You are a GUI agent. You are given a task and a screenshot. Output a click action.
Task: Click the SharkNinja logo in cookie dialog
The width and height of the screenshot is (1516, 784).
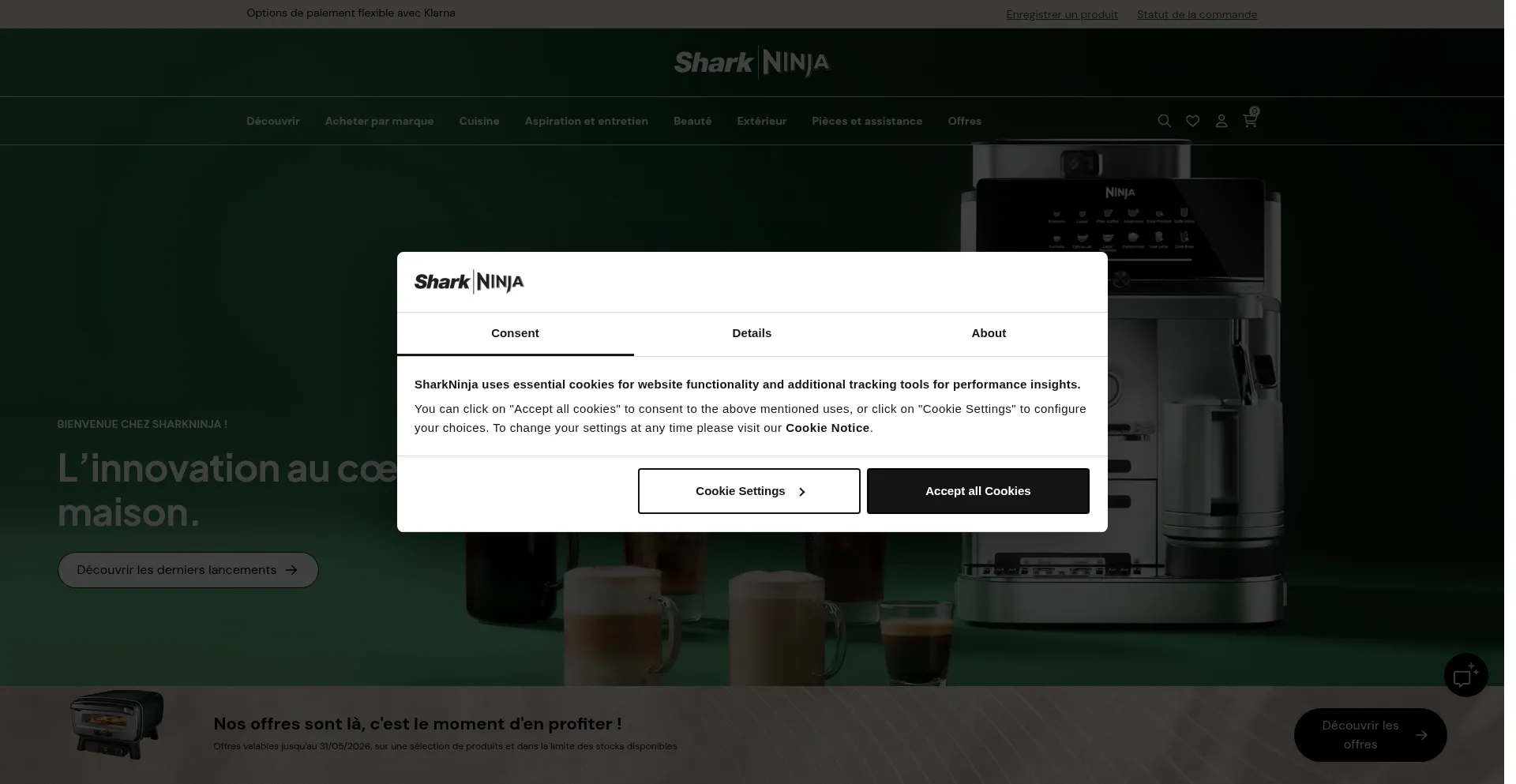pyautogui.click(x=469, y=282)
